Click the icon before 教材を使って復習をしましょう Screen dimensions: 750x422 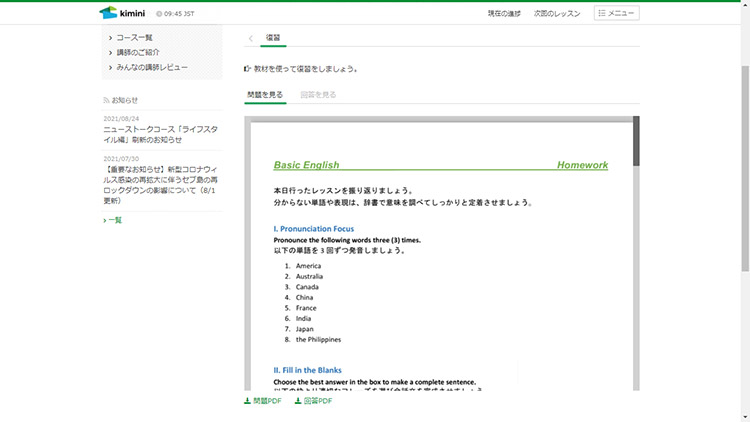point(248,69)
